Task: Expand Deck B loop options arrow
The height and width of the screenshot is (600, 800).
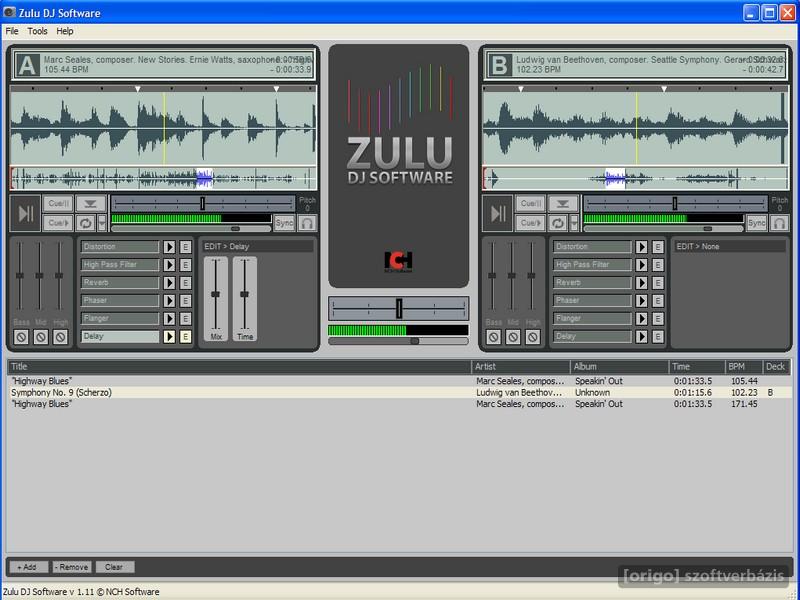Action: (x=574, y=223)
